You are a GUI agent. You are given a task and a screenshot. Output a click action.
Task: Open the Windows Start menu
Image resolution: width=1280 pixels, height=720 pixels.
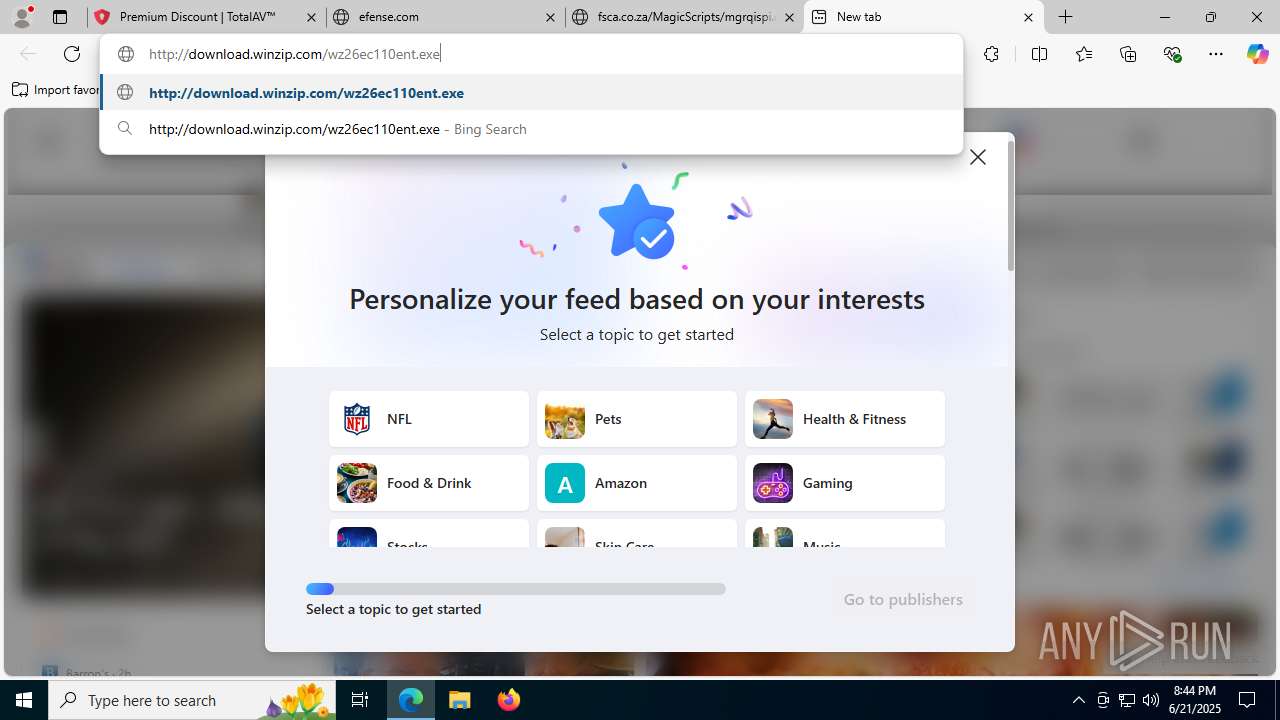(x=24, y=700)
